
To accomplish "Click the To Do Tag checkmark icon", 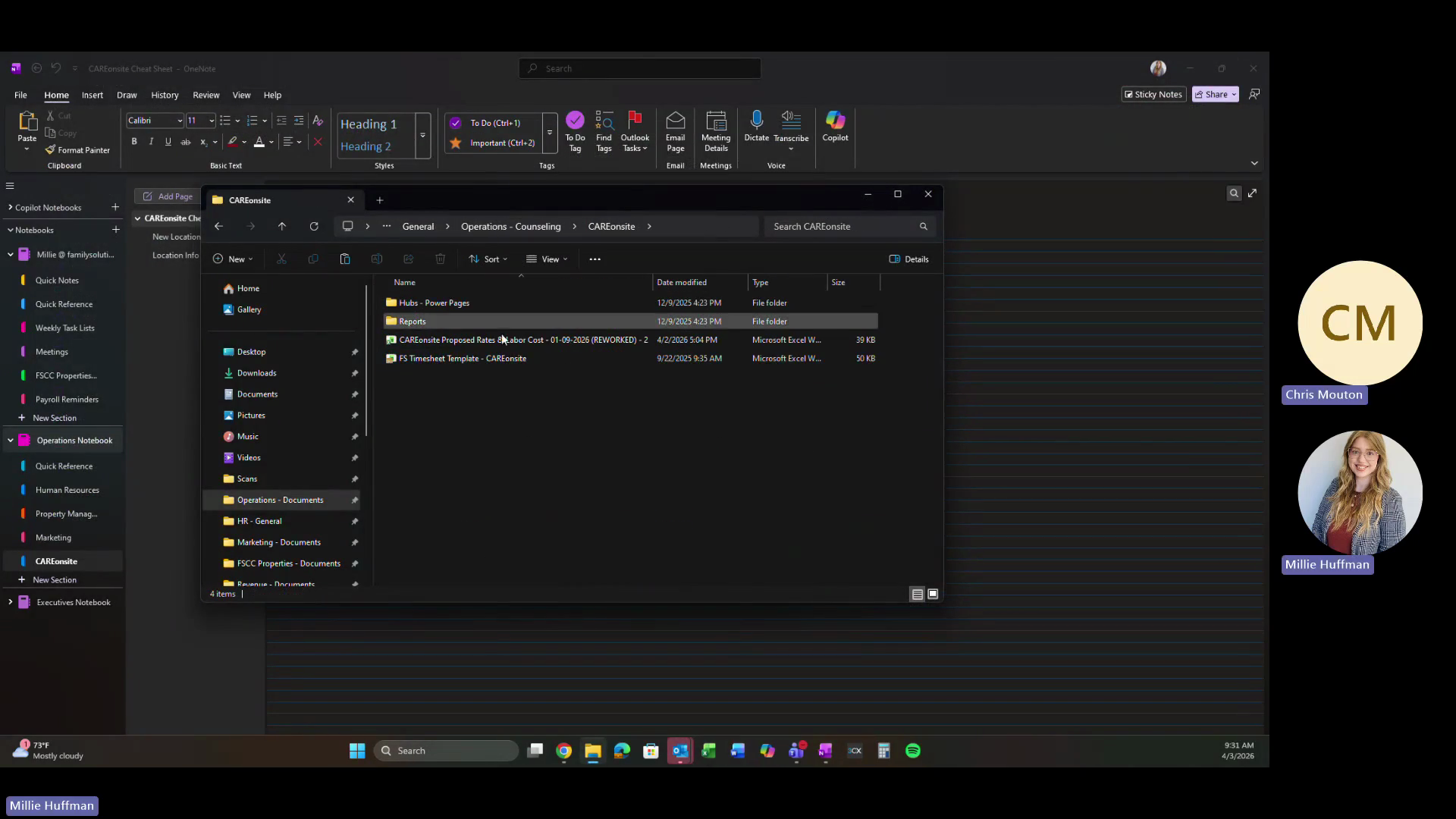I will [575, 120].
